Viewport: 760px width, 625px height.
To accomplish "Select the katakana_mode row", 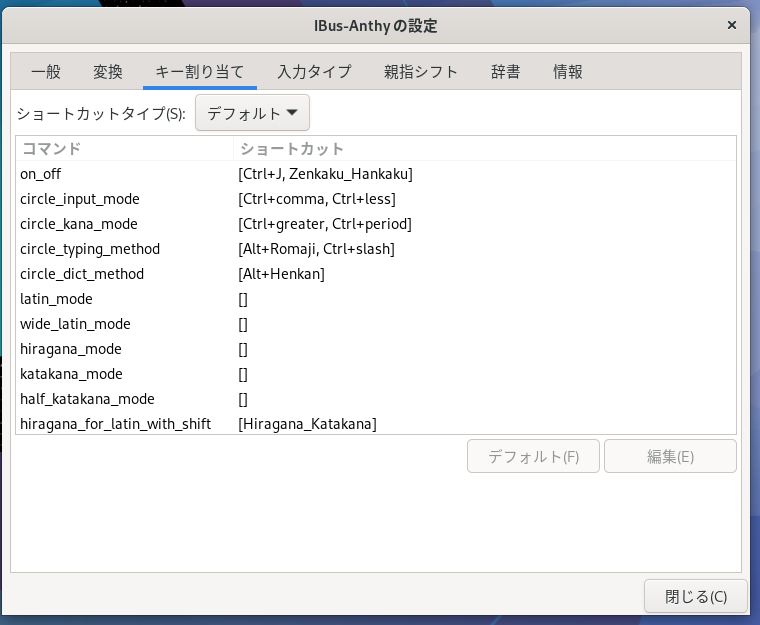I will pos(376,374).
